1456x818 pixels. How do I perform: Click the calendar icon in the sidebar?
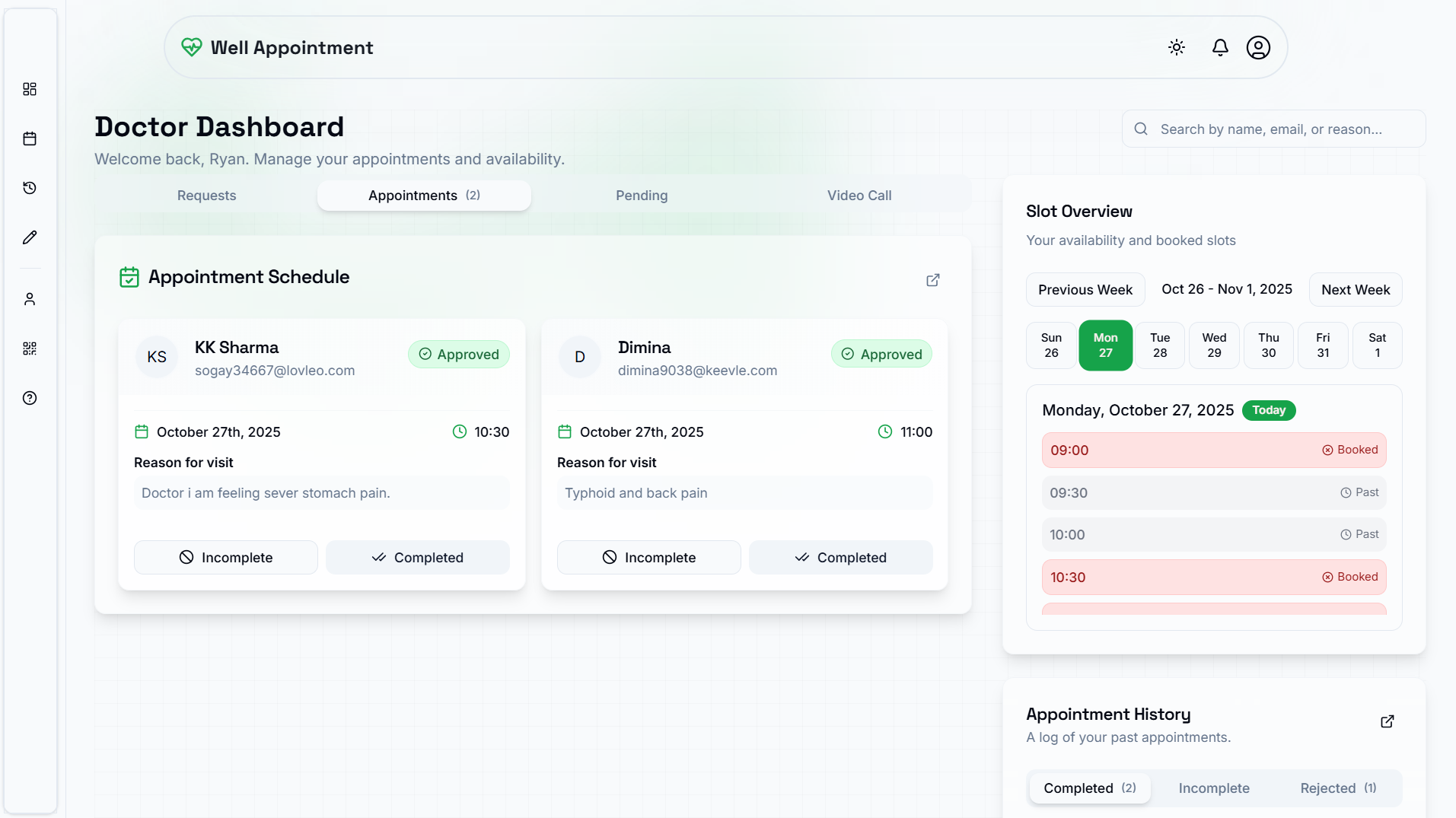pyautogui.click(x=30, y=138)
